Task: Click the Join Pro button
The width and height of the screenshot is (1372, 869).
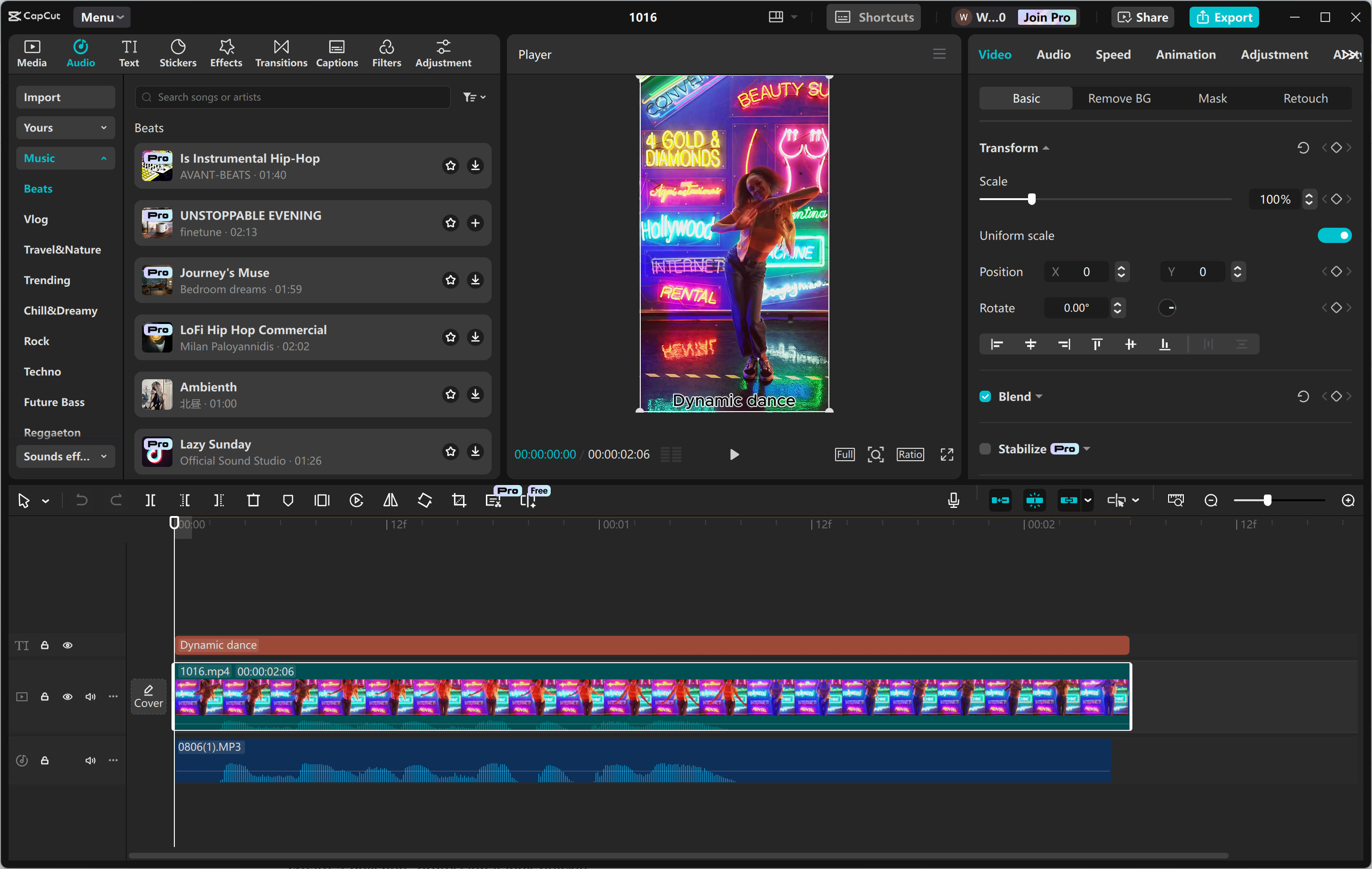Action: [x=1047, y=17]
